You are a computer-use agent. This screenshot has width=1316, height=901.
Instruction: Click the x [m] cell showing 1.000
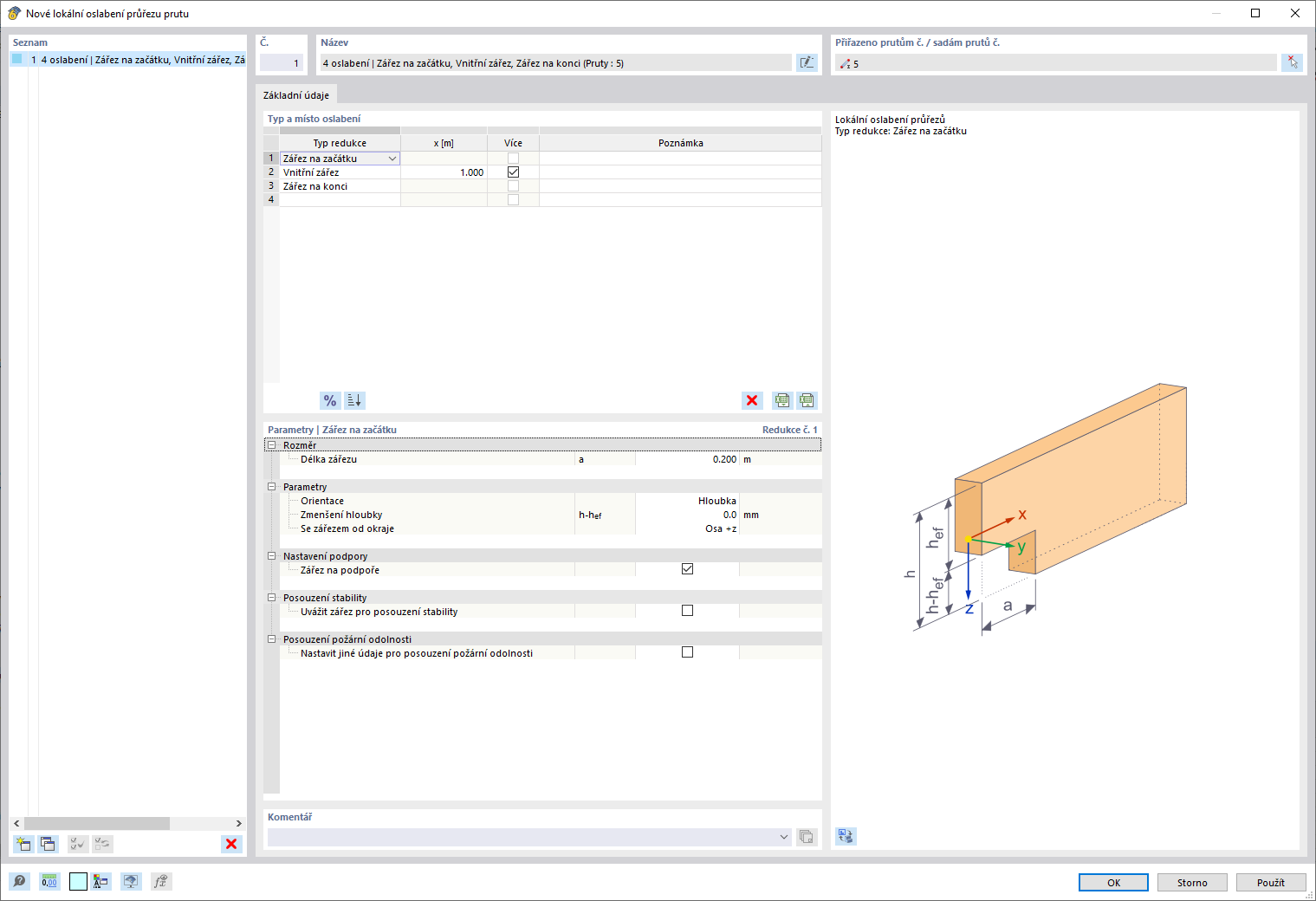click(x=444, y=172)
